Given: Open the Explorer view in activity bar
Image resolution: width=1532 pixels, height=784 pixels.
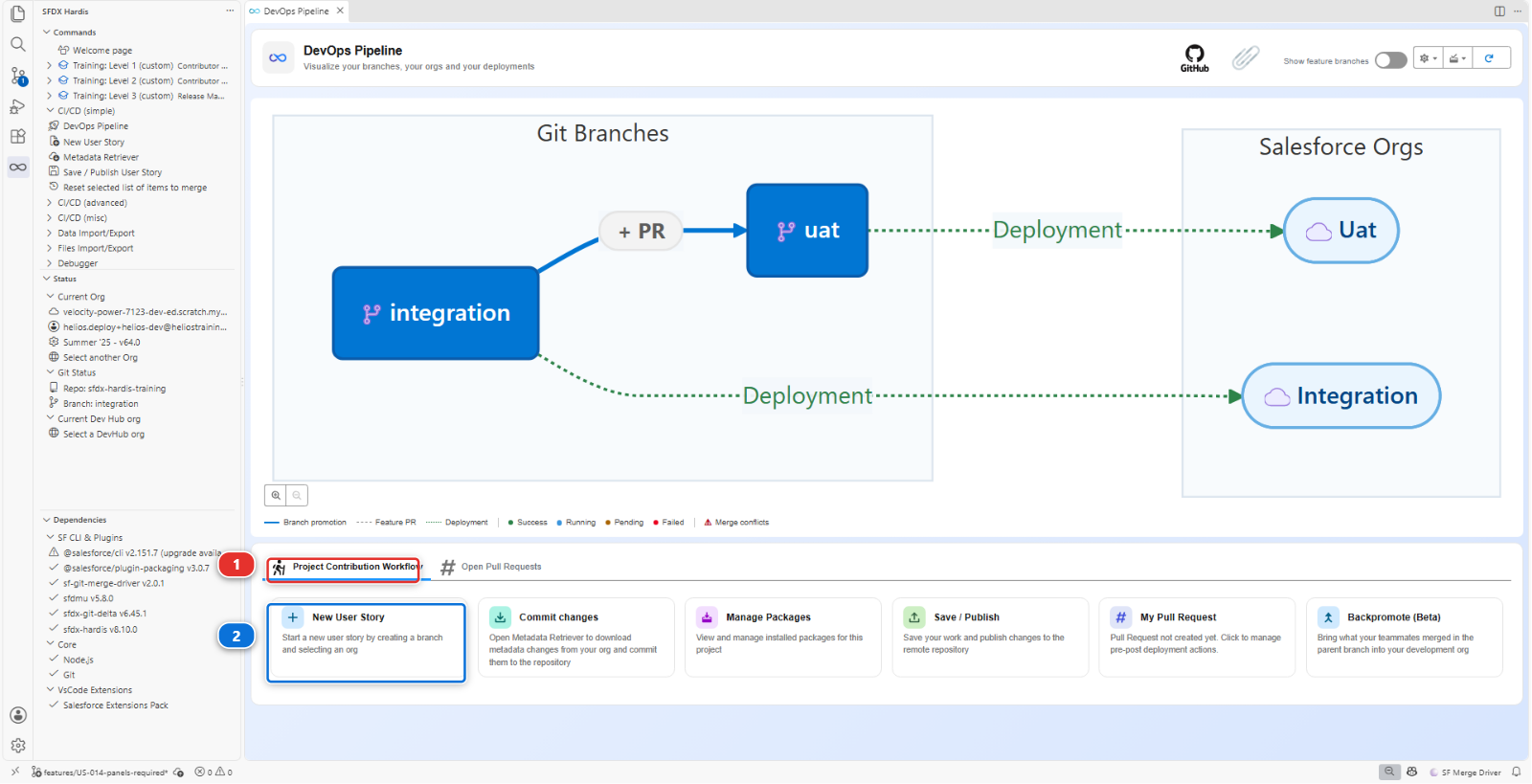Looking at the screenshot, I should pyautogui.click(x=17, y=13).
